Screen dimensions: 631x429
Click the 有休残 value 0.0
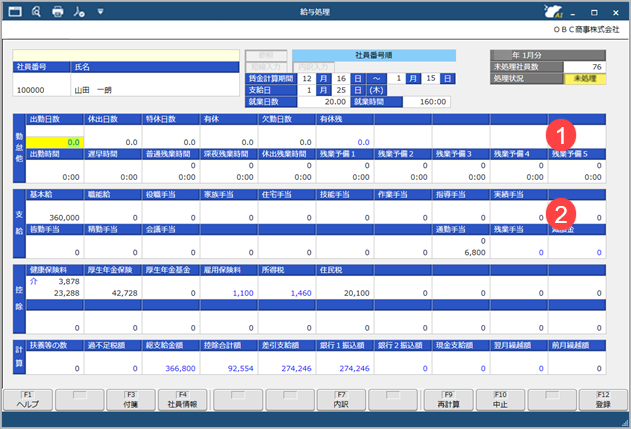363,142
